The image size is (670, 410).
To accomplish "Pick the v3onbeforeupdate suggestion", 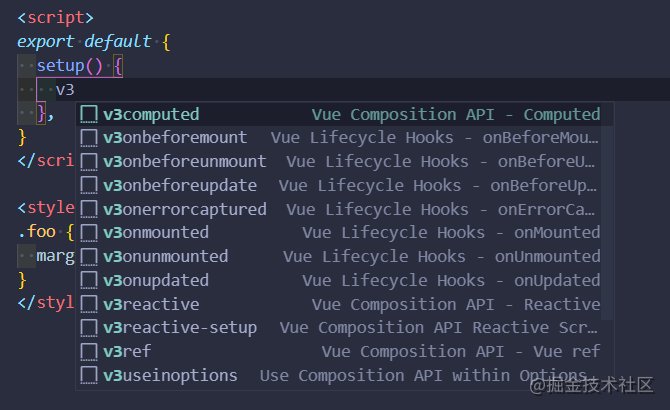I will coord(180,186).
